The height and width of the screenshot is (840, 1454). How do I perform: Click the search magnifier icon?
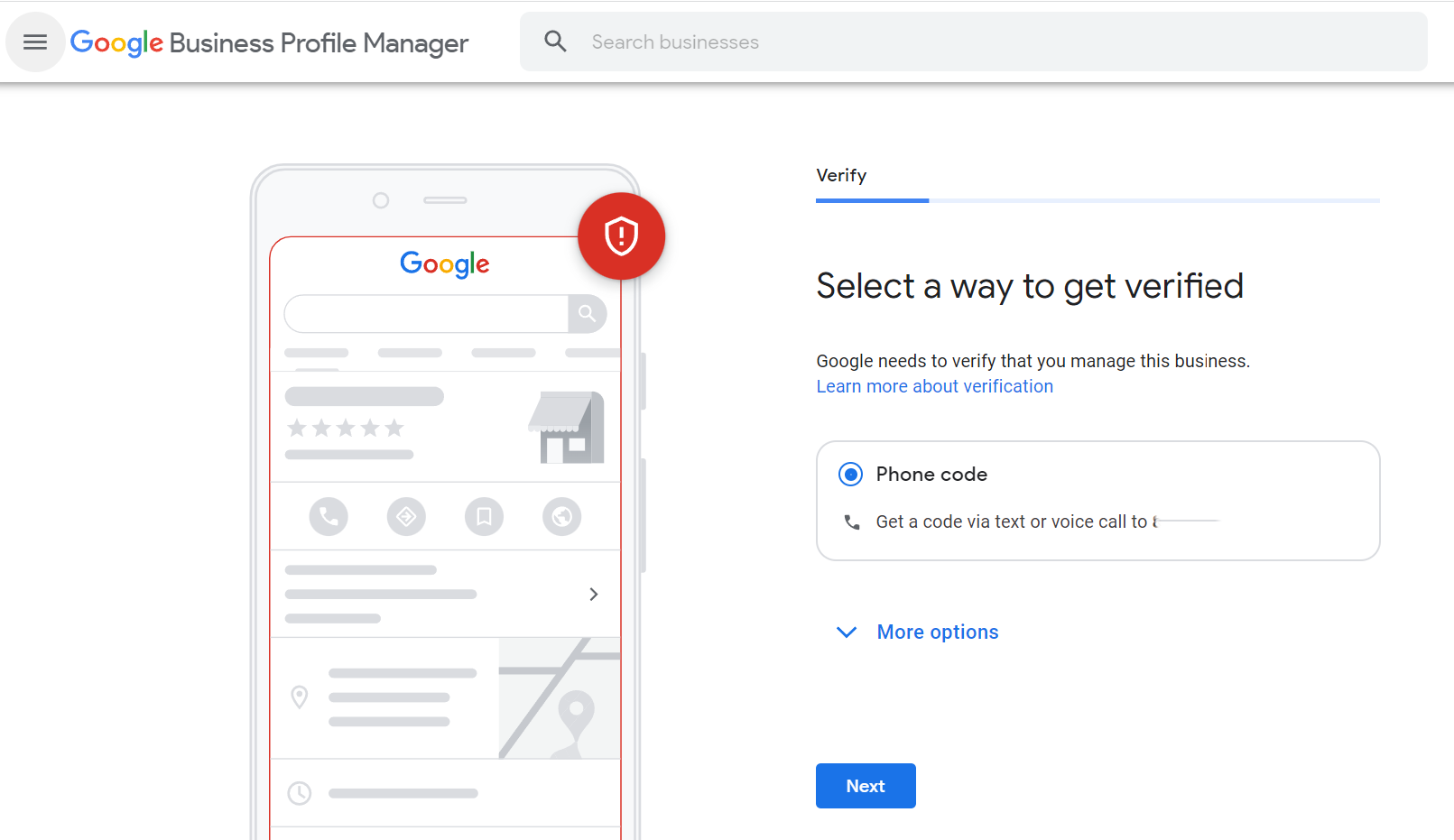tap(555, 42)
